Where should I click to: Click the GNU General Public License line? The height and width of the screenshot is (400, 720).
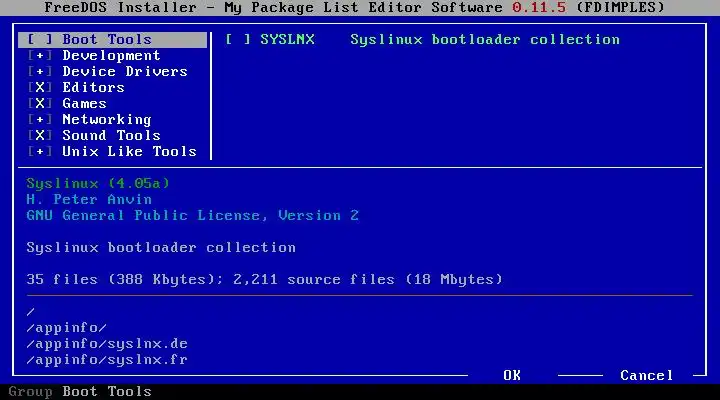192,216
